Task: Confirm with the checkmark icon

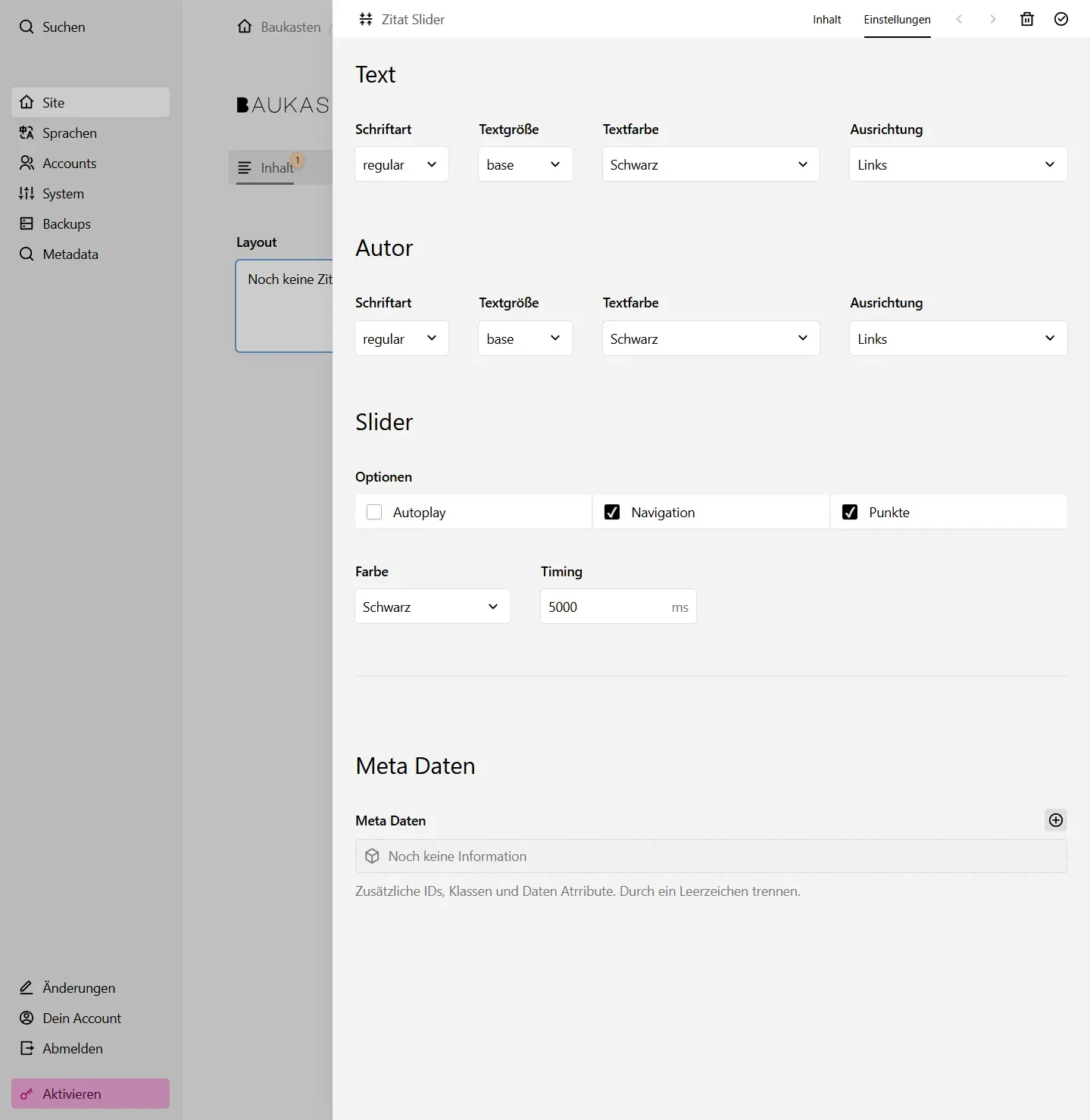Action: [x=1060, y=19]
